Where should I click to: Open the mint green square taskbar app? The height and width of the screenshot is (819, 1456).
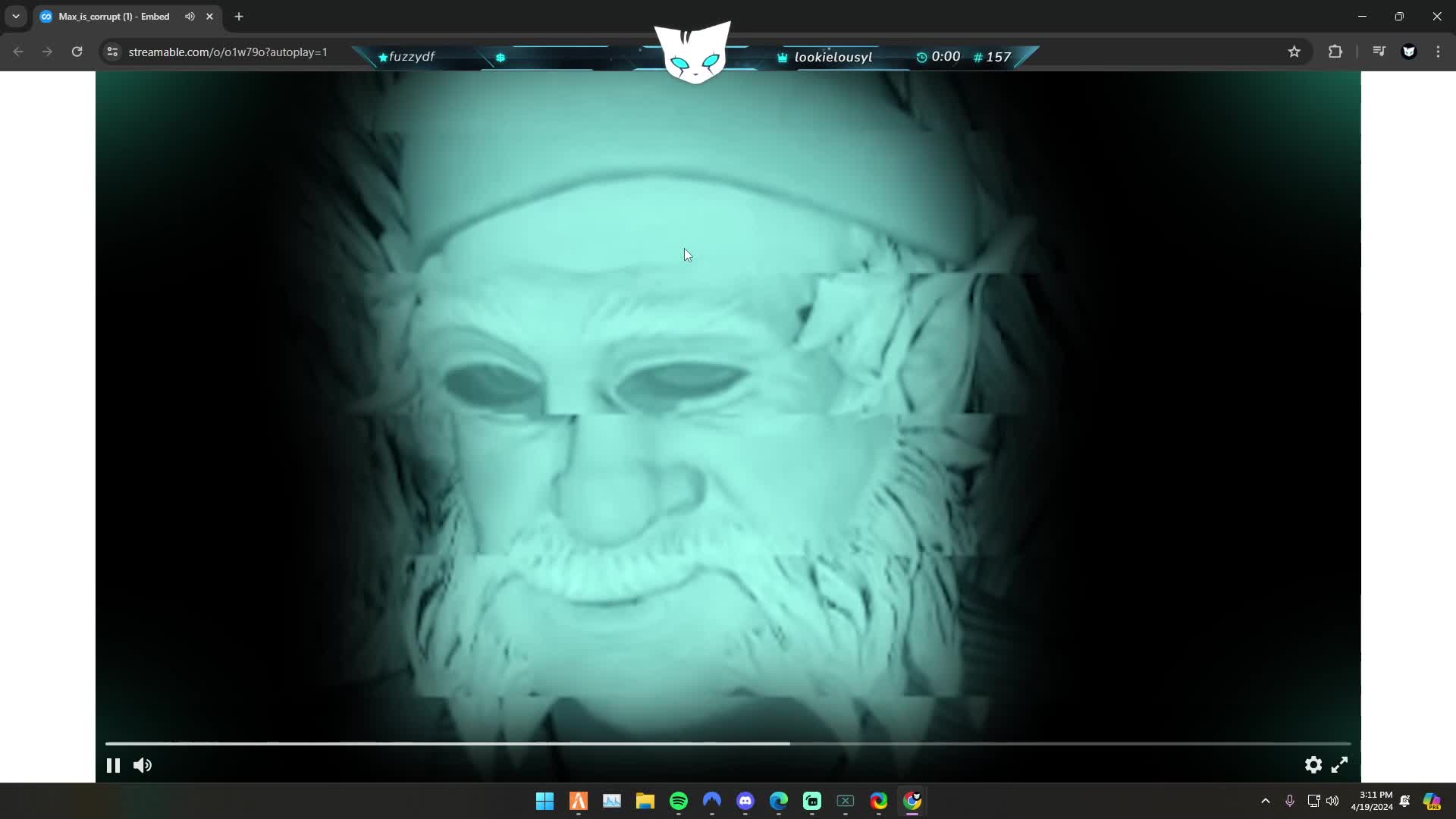(x=812, y=801)
